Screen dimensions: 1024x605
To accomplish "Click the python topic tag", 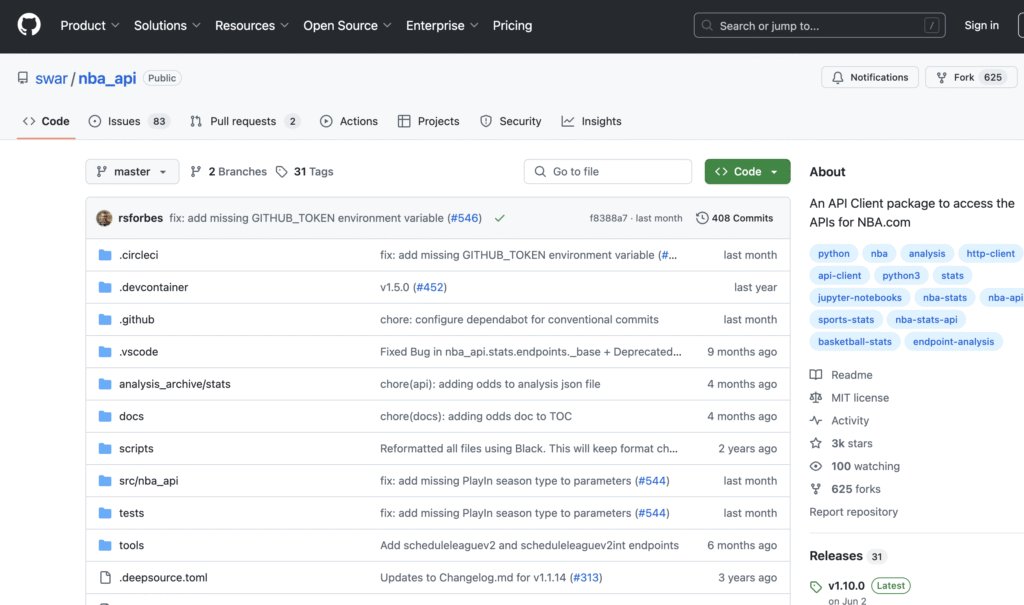I will pyautogui.click(x=834, y=253).
